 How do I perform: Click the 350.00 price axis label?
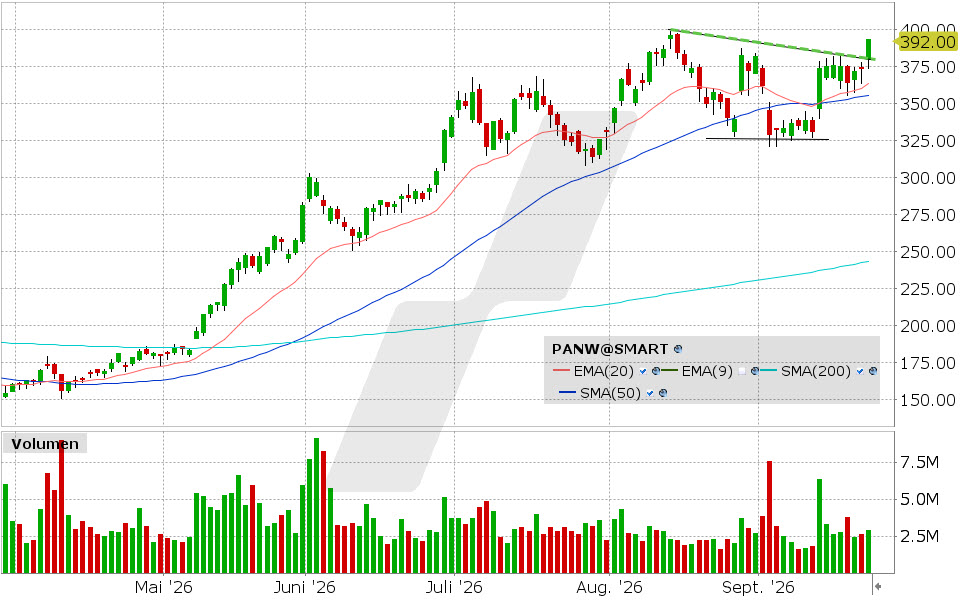tap(928, 104)
